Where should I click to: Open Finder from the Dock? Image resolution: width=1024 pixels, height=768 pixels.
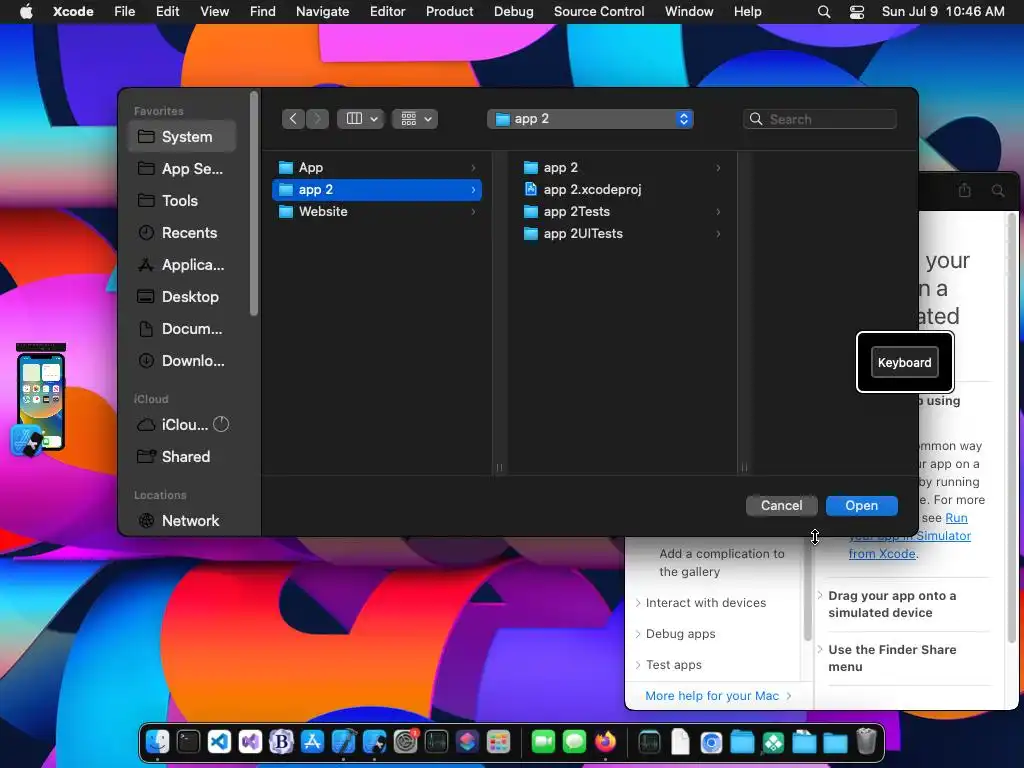pyautogui.click(x=157, y=742)
